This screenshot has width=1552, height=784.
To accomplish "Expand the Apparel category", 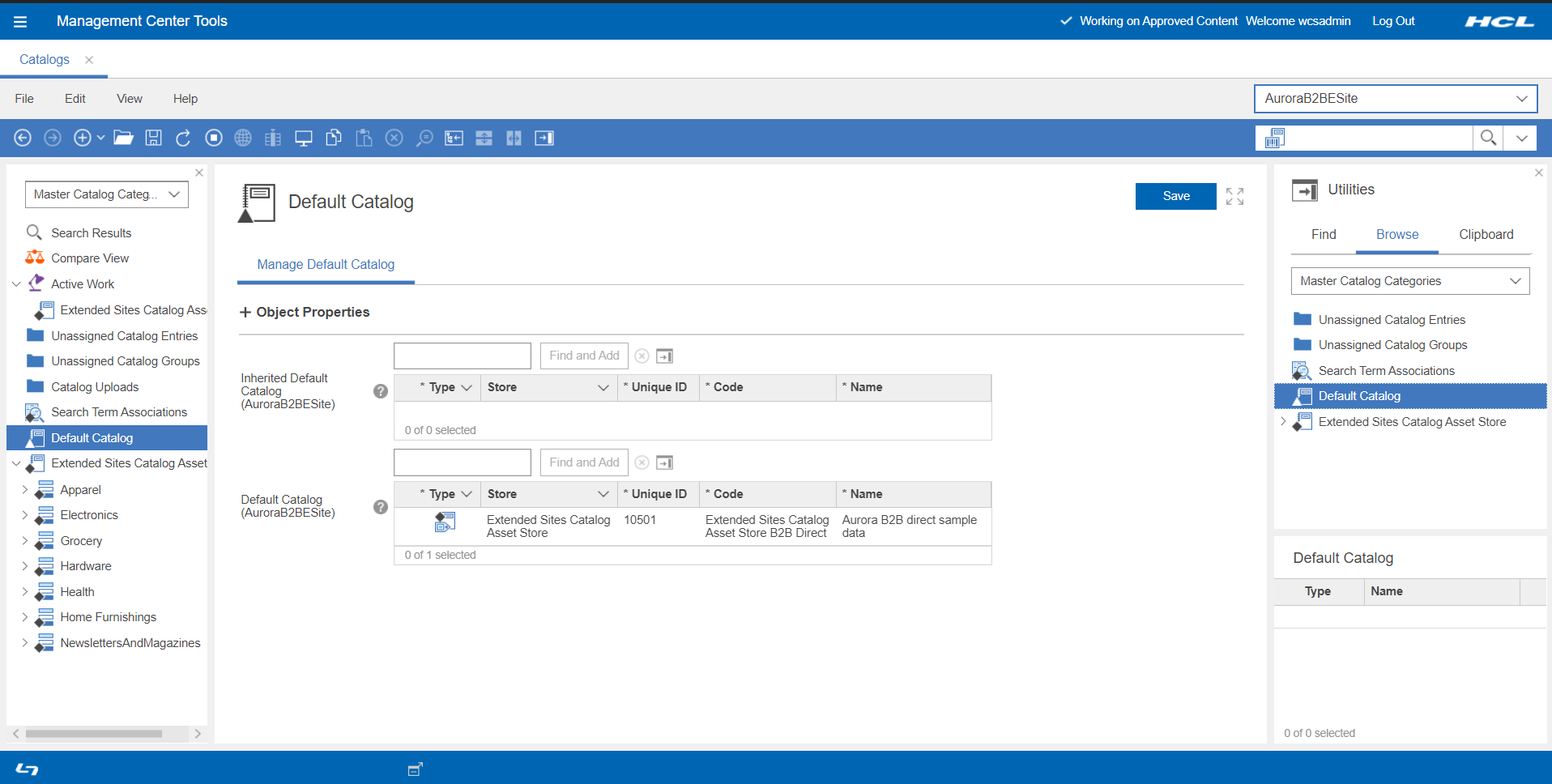I will (x=25, y=490).
